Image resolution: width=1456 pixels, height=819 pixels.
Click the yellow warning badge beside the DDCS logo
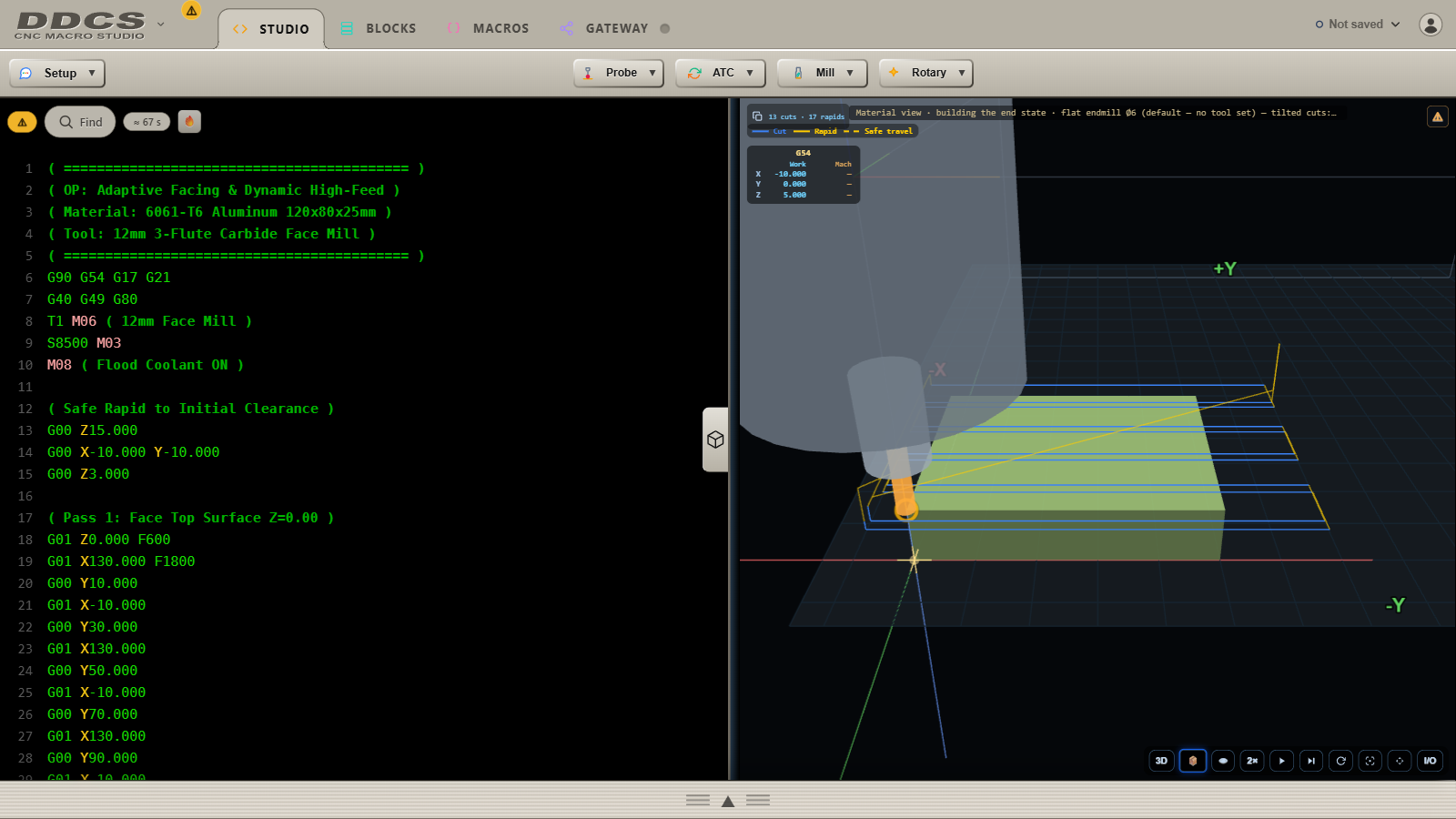tap(191, 10)
